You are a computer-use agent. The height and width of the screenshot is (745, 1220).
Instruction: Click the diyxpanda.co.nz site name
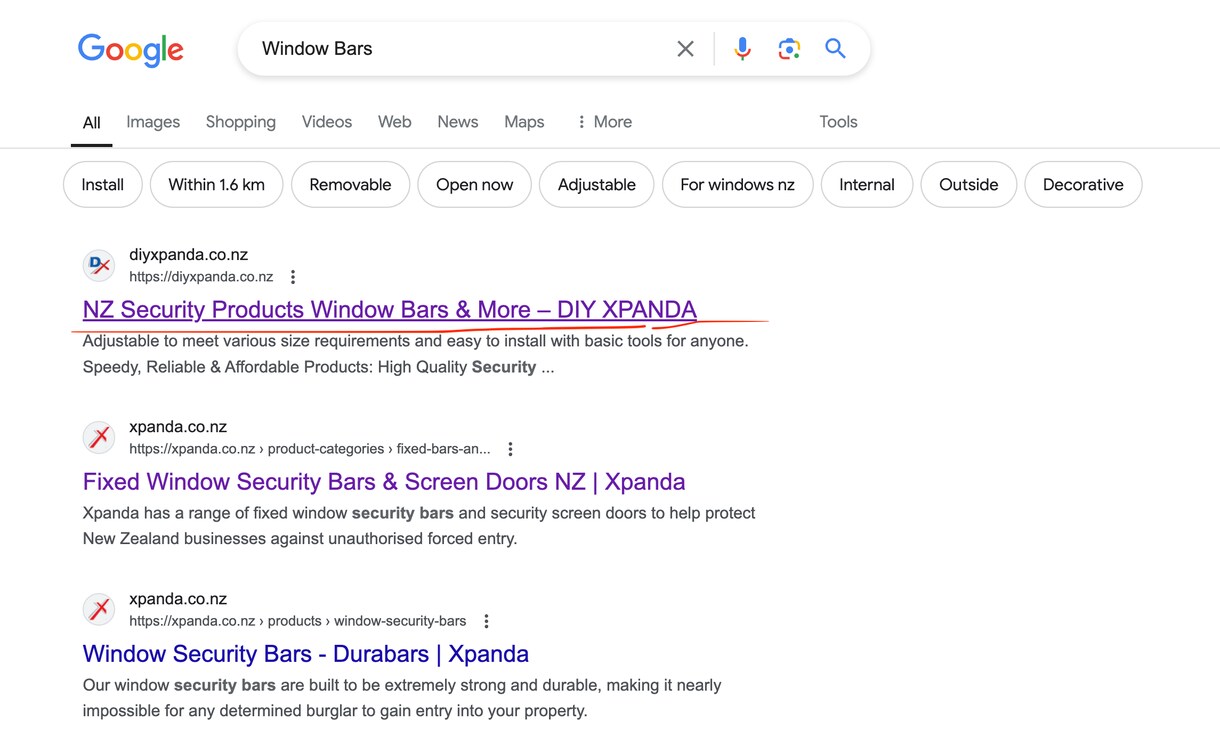[x=189, y=255]
